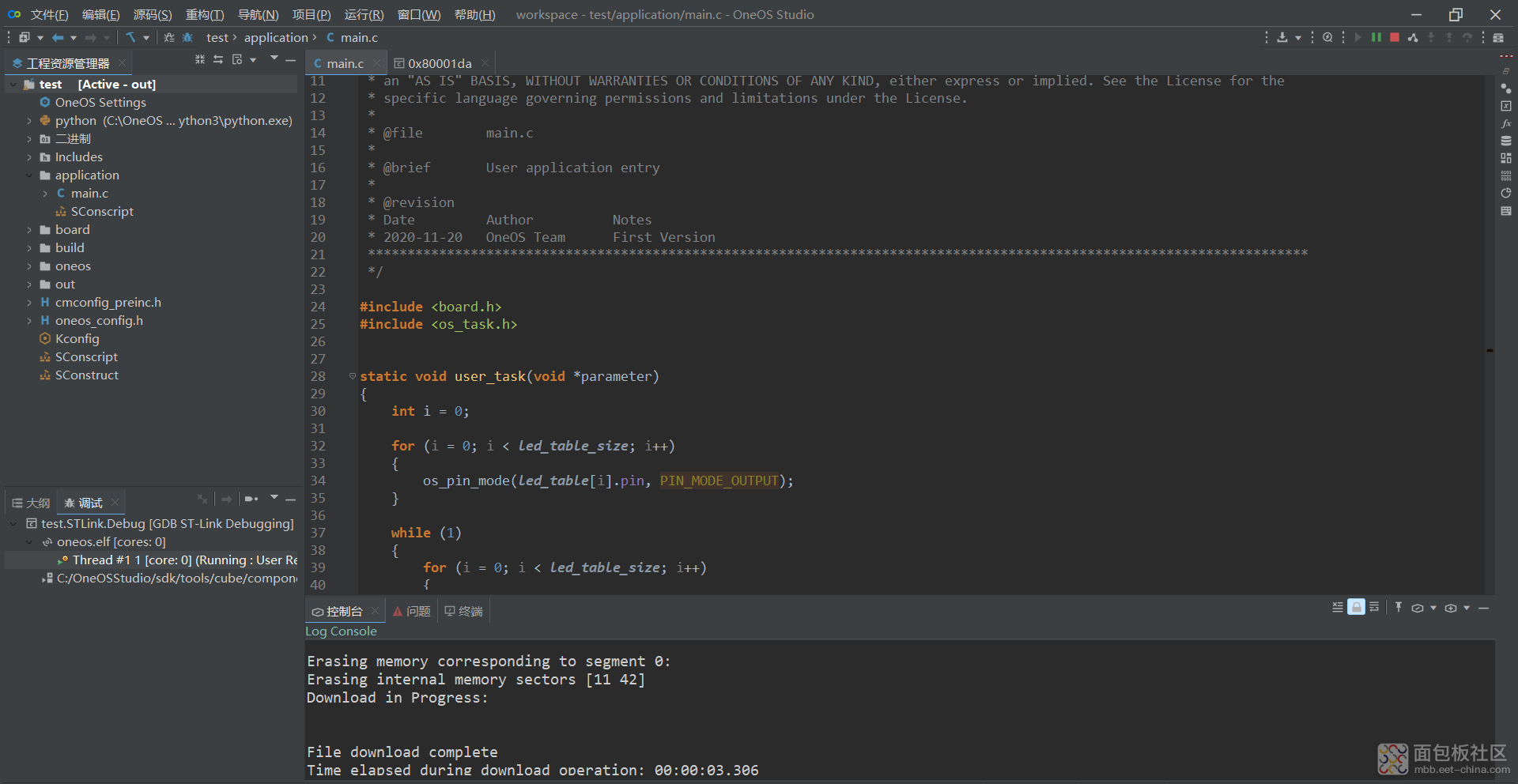This screenshot has height=784, width=1518.
Task: Open the 项目(P) menu
Action: [312, 14]
